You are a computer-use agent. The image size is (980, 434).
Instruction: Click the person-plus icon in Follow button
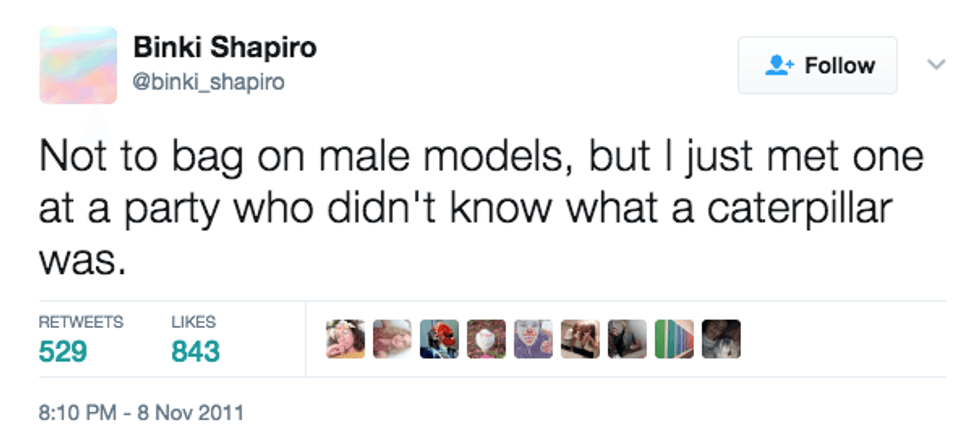click(777, 66)
